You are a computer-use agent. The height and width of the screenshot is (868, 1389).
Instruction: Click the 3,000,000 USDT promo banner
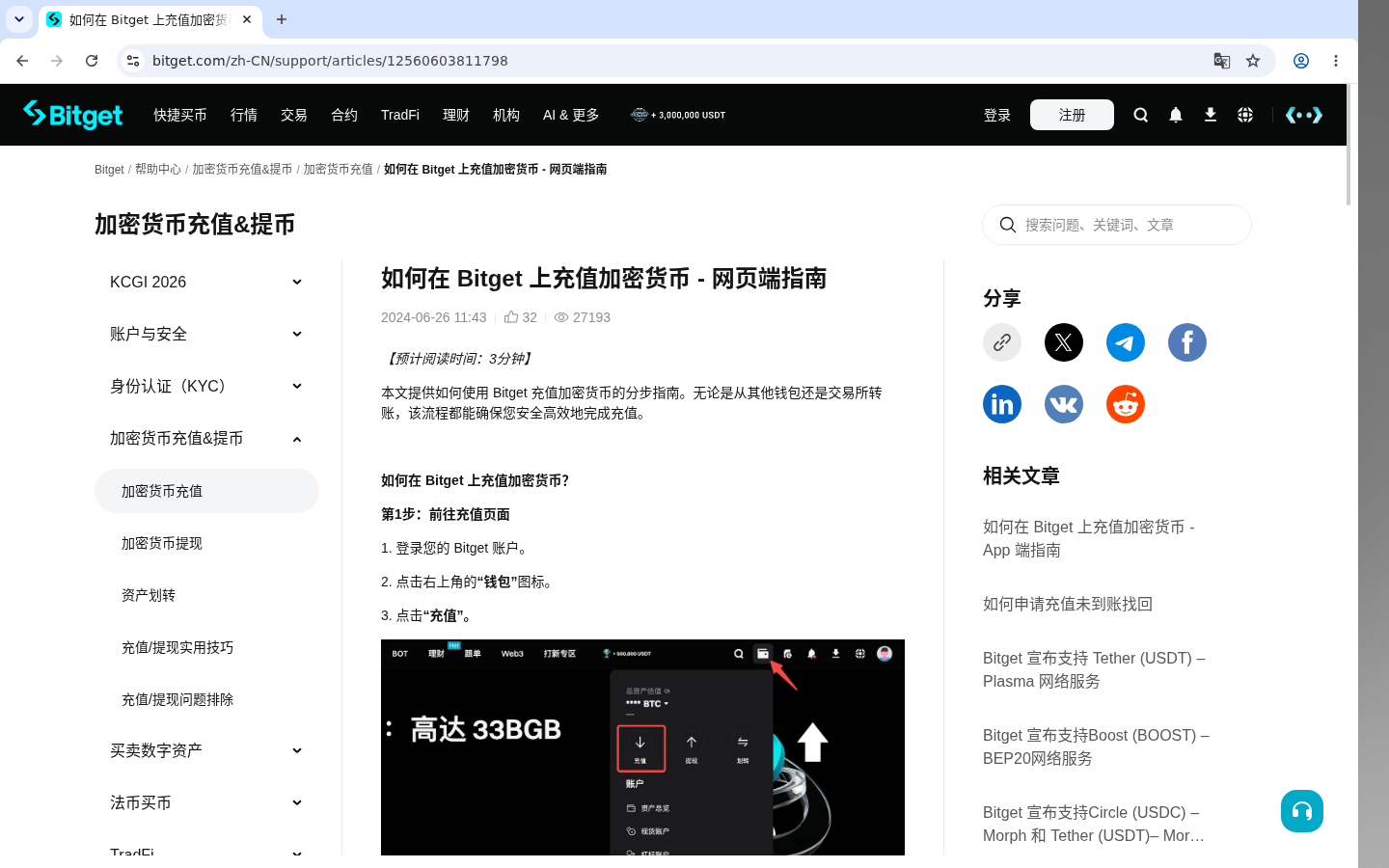678,115
